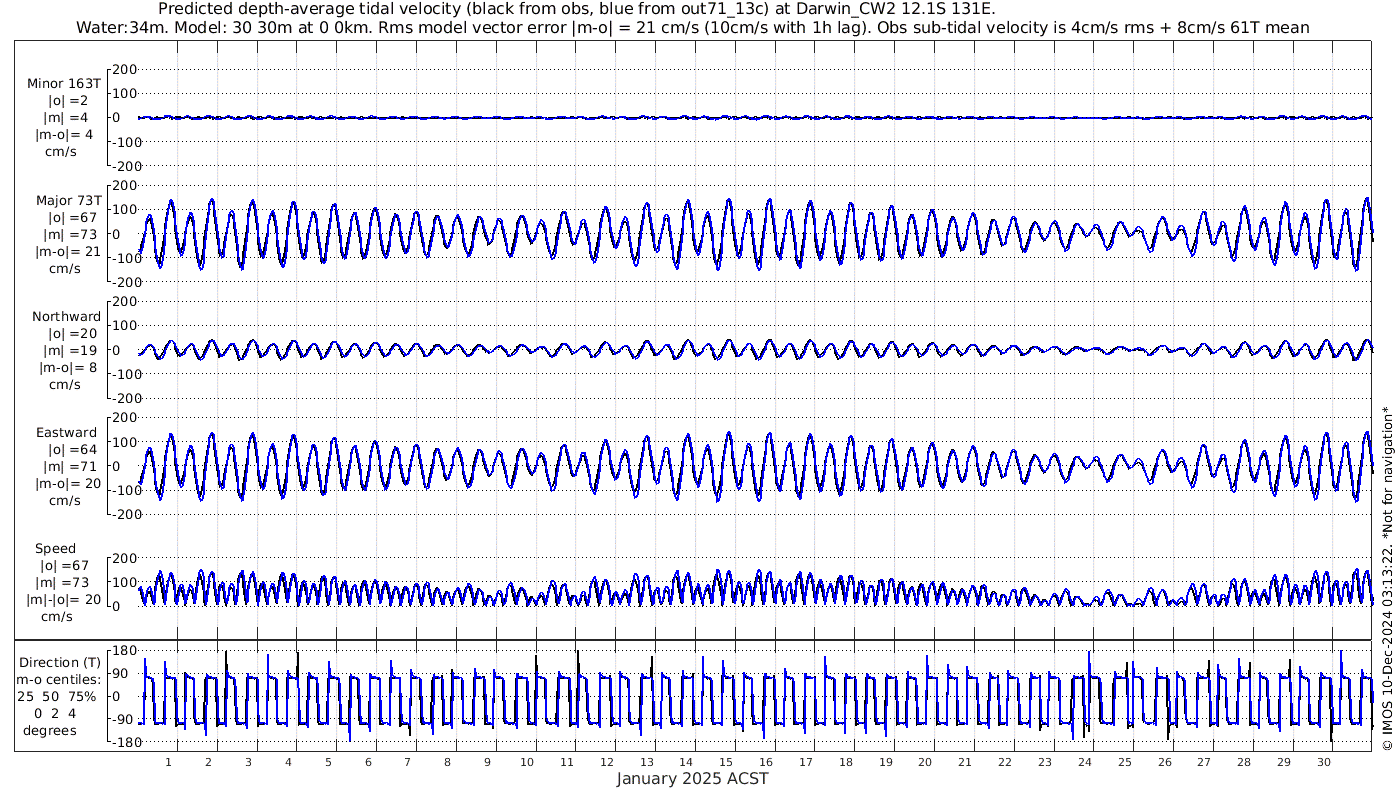Click day 22 on the date axis
This screenshot has width=1400, height=800.
click(1005, 763)
